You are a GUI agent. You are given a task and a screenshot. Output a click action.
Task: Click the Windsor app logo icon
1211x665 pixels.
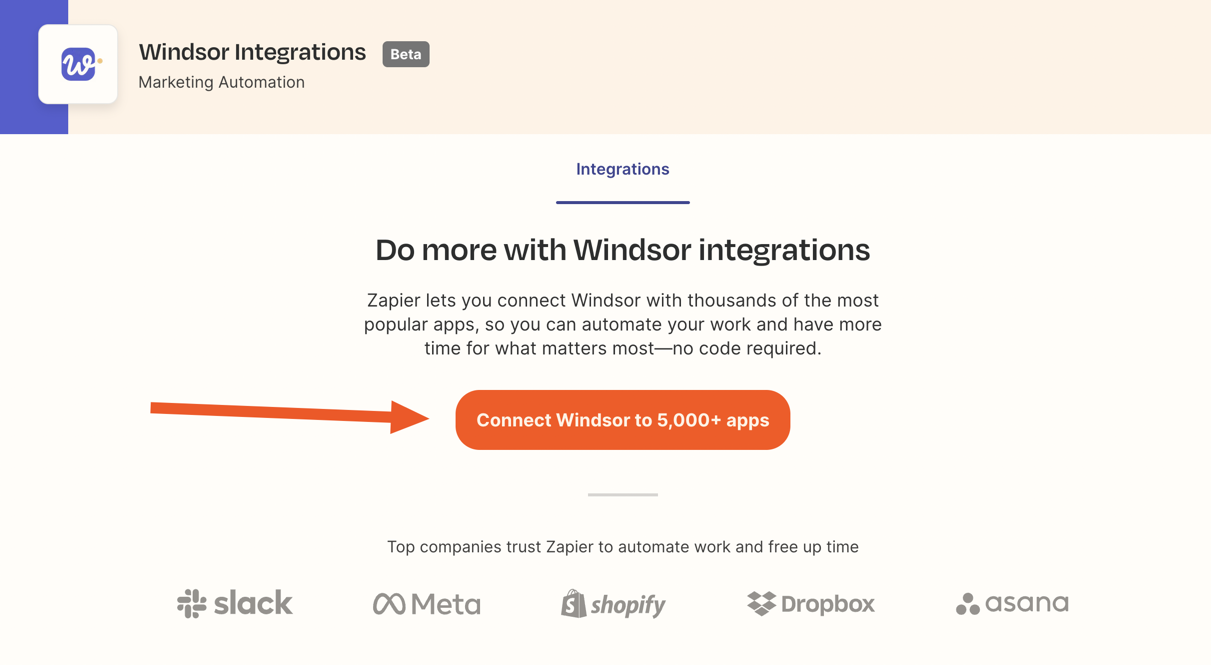point(78,65)
